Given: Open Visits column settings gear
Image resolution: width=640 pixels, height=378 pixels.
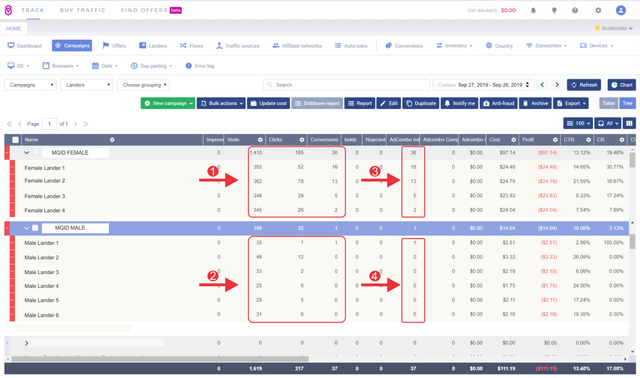Looking at the screenshot, I should coord(260,140).
